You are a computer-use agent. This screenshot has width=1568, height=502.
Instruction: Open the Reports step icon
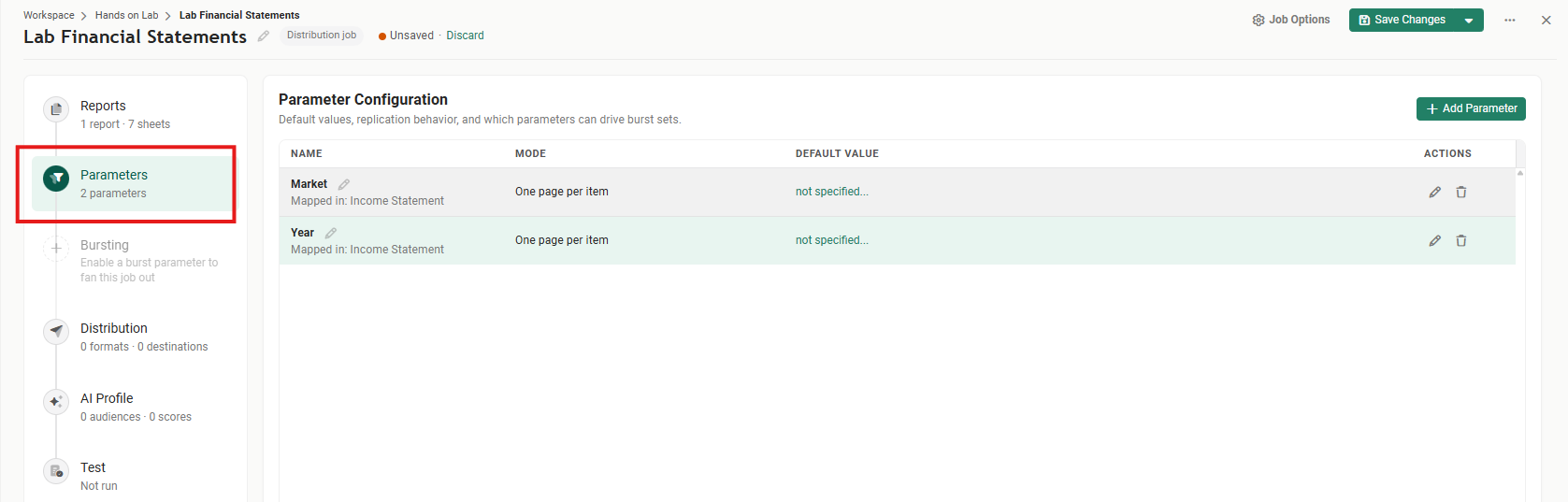coord(56,109)
